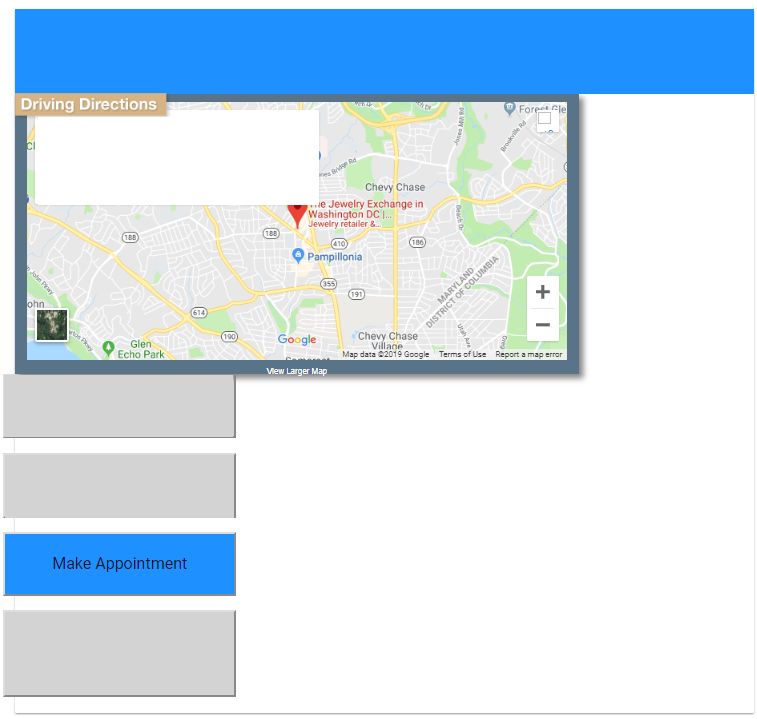The height and width of the screenshot is (719, 757).
Task: Toggle the fullscreen map control
Action: click(547, 119)
